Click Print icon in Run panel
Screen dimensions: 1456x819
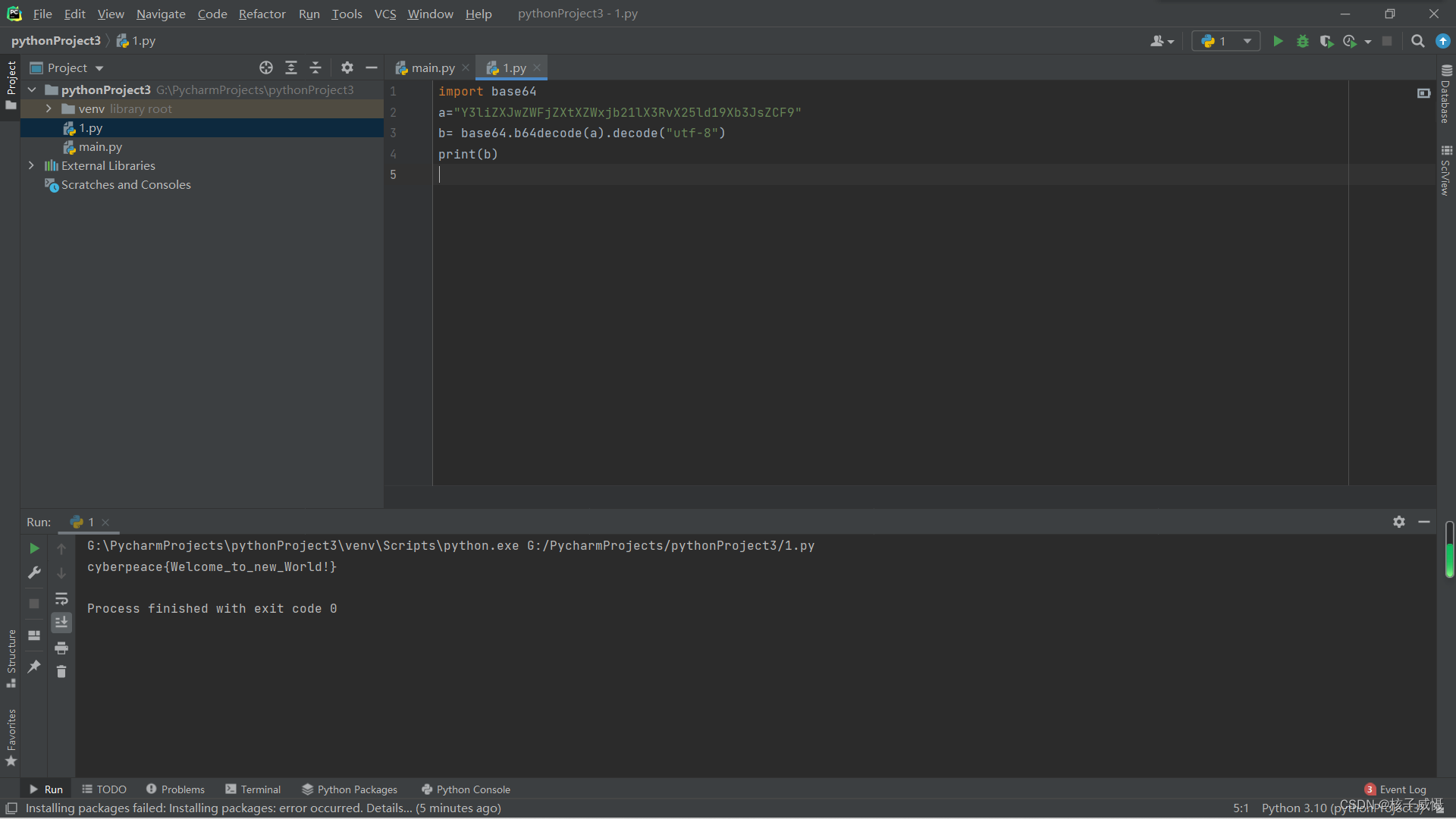pyautogui.click(x=61, y=648)
